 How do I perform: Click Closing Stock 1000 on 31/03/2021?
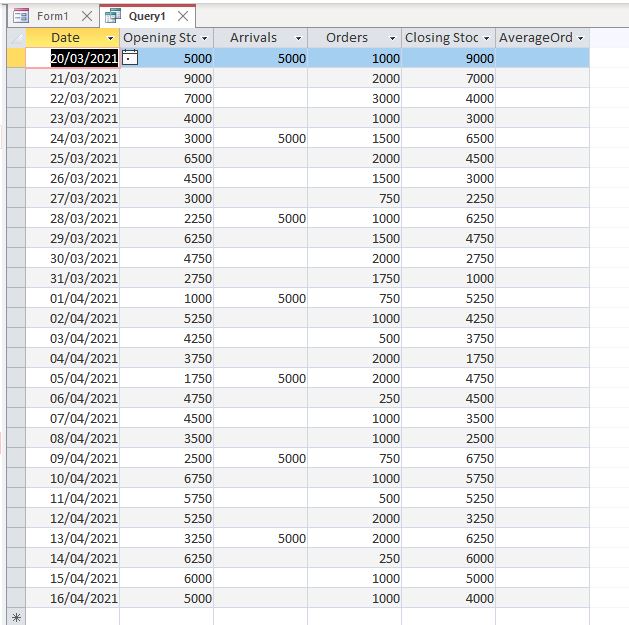(x=448, y=278)
